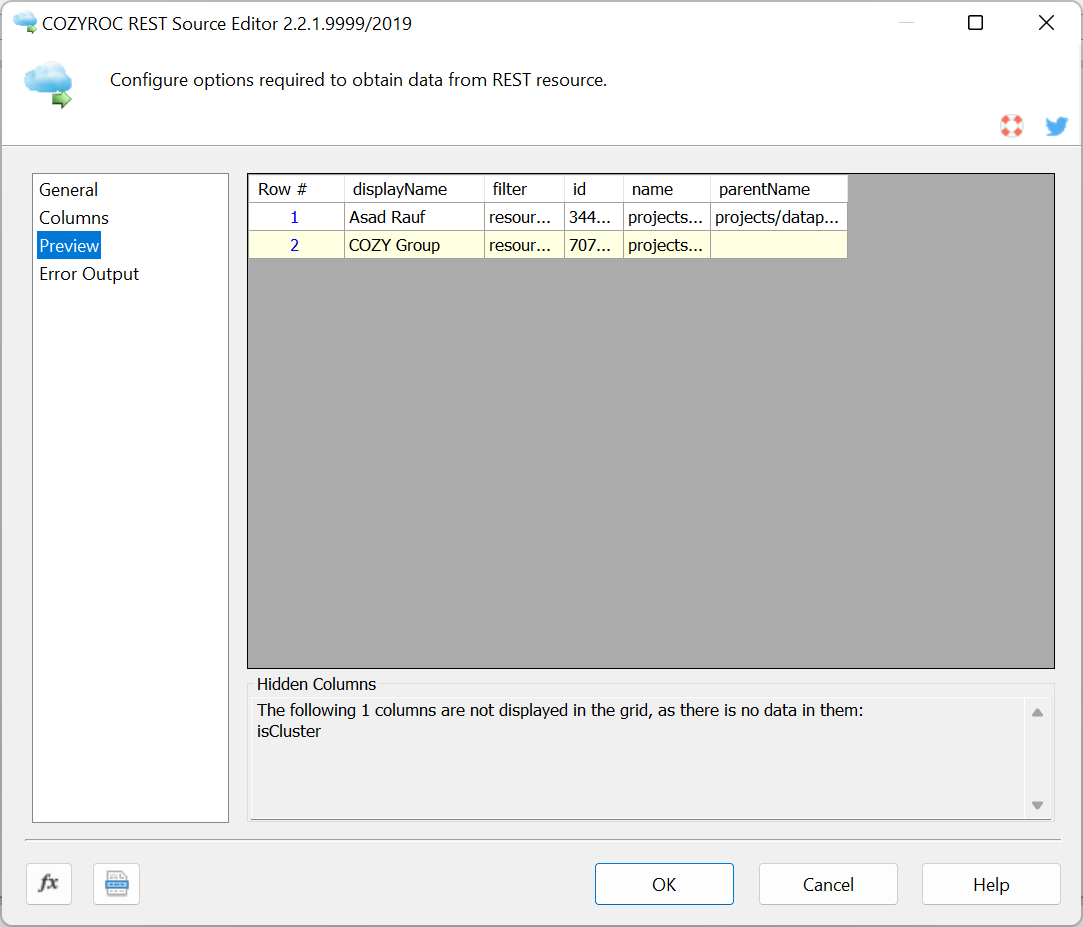This screenshot has width=1083, height=927.
Task: Open Help for the editor
Action: coord(991,884)
